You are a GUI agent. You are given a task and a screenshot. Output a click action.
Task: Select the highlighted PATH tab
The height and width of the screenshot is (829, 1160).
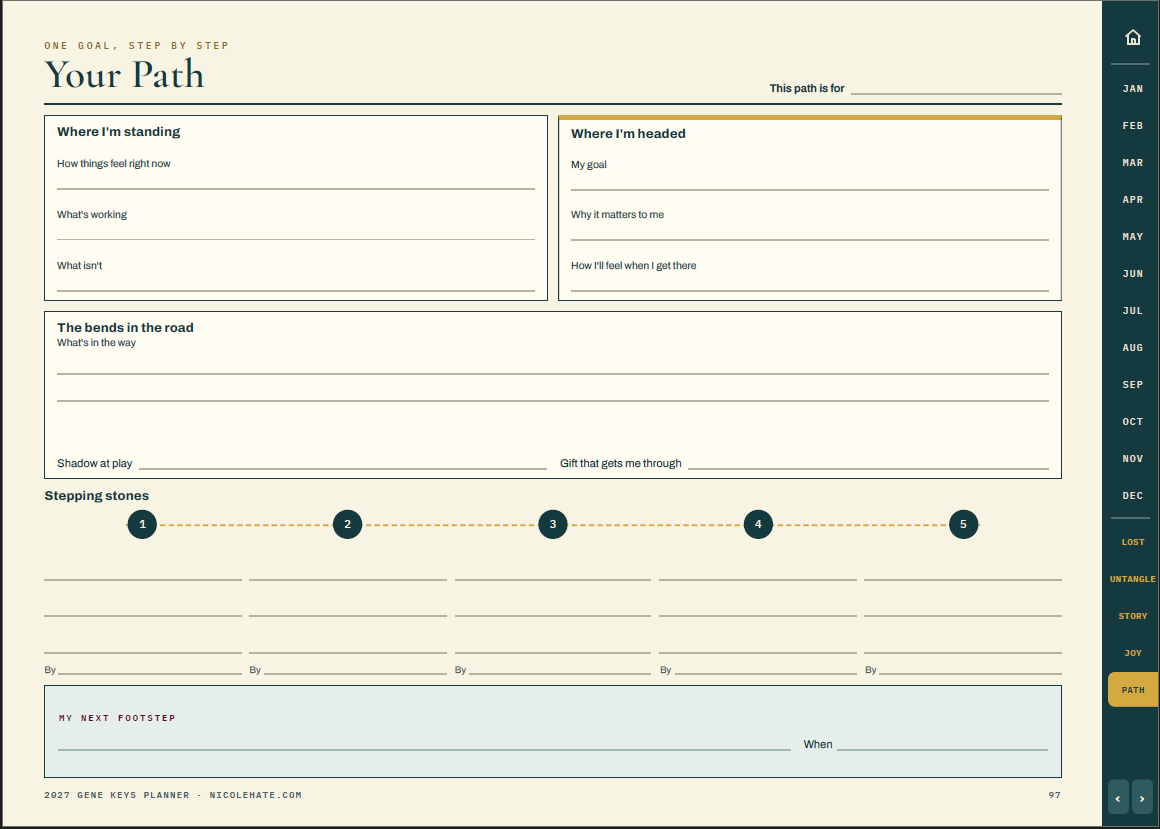pos(1133,690)
